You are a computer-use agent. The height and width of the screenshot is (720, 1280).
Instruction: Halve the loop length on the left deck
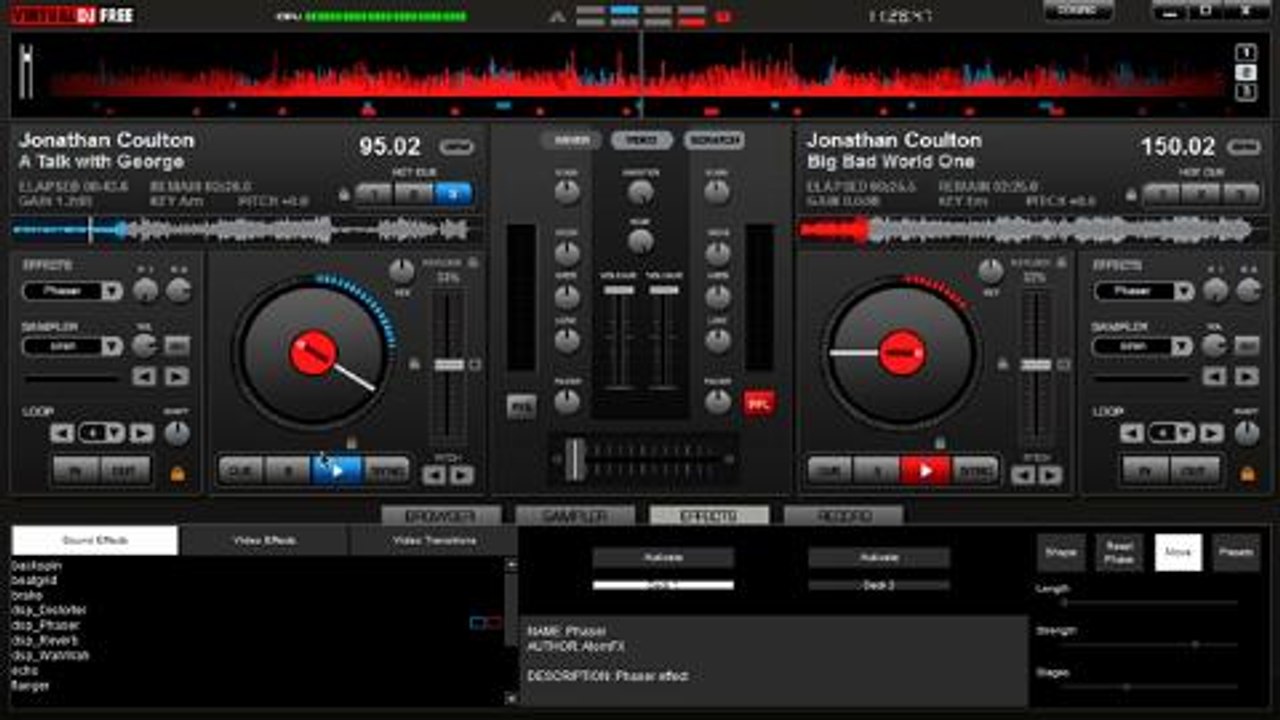coord(63,433)
